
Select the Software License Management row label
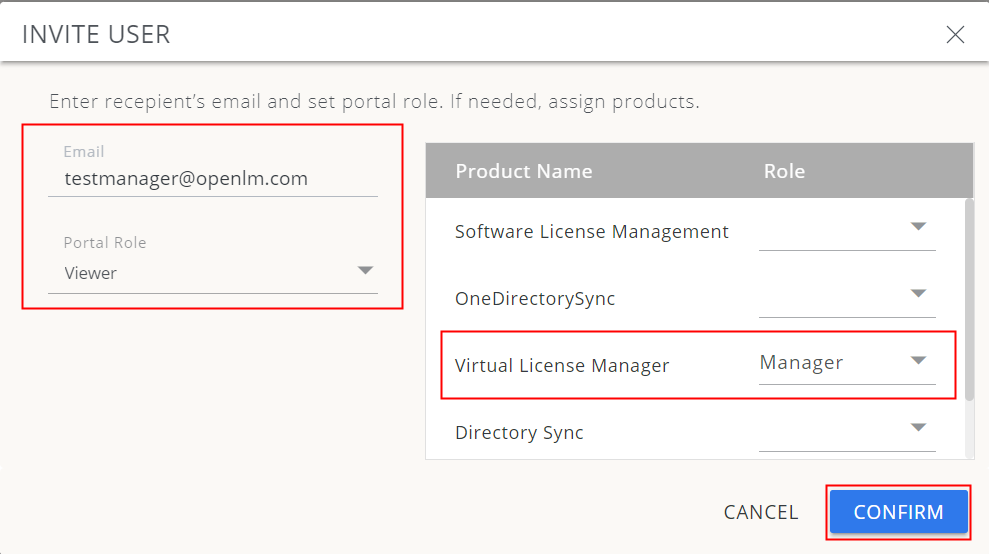pyautogui.click(x=591, y=232)
